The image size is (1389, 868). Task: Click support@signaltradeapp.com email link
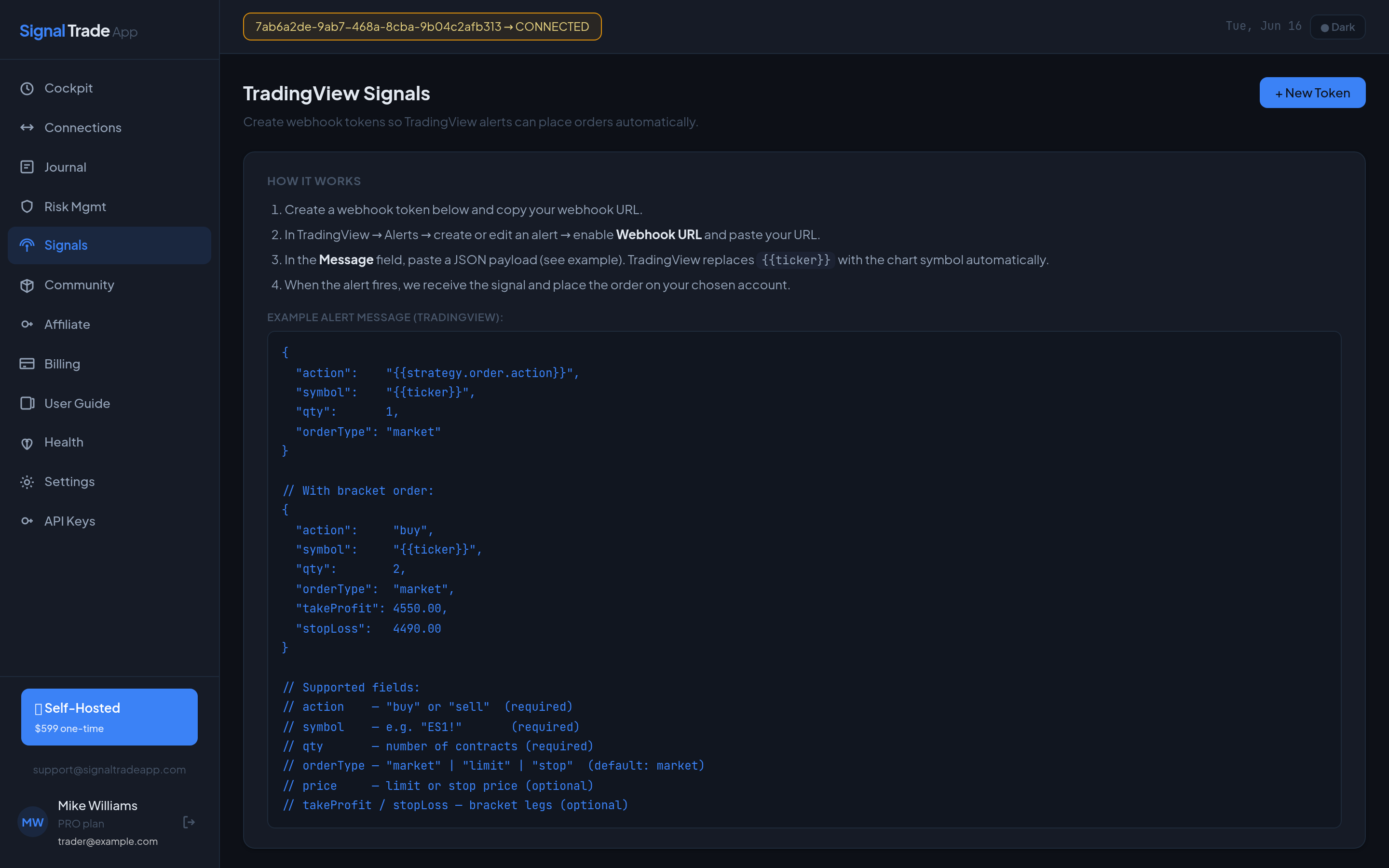109,770
